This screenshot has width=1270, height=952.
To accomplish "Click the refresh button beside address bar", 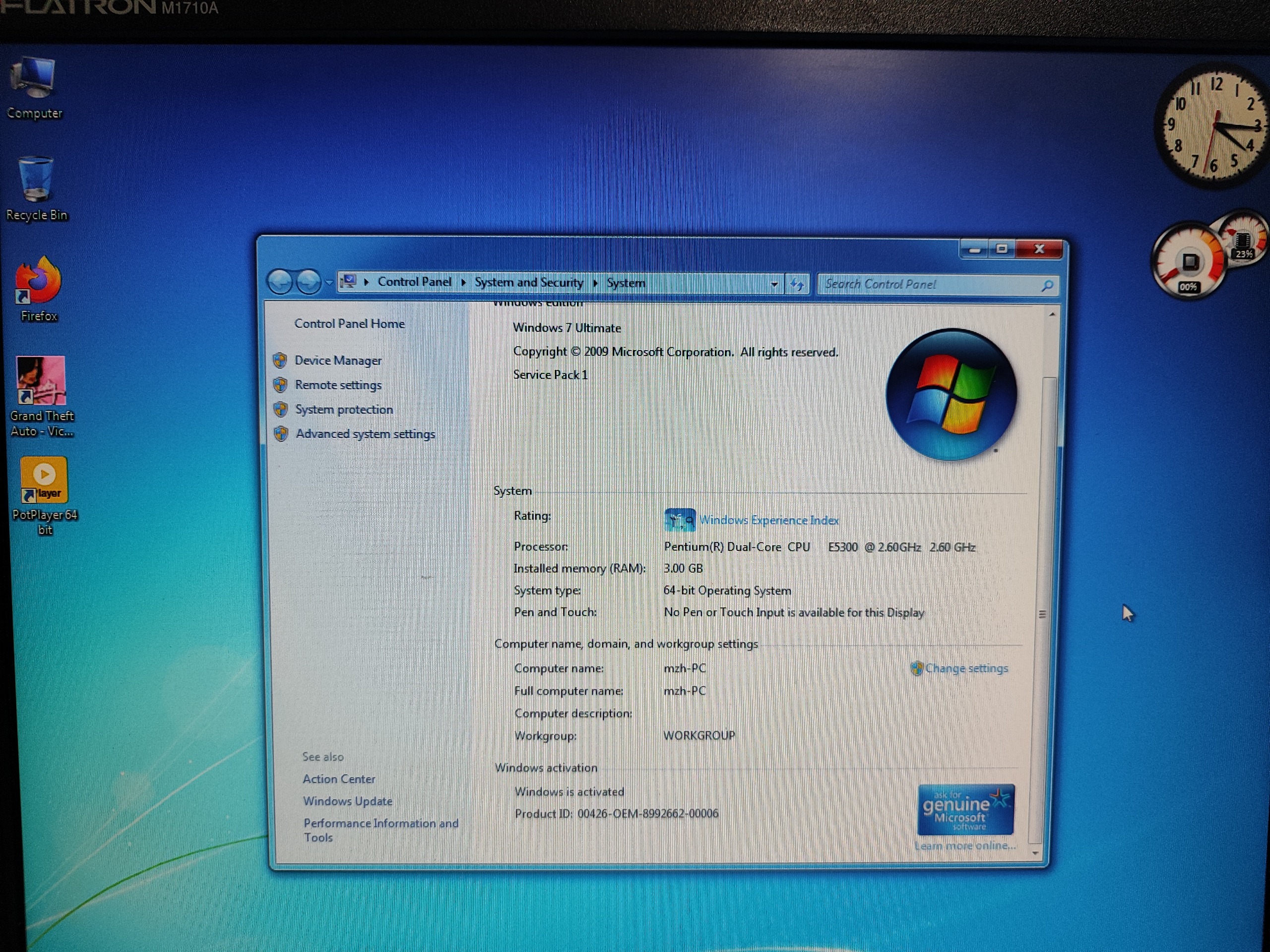I will point(797,284).
